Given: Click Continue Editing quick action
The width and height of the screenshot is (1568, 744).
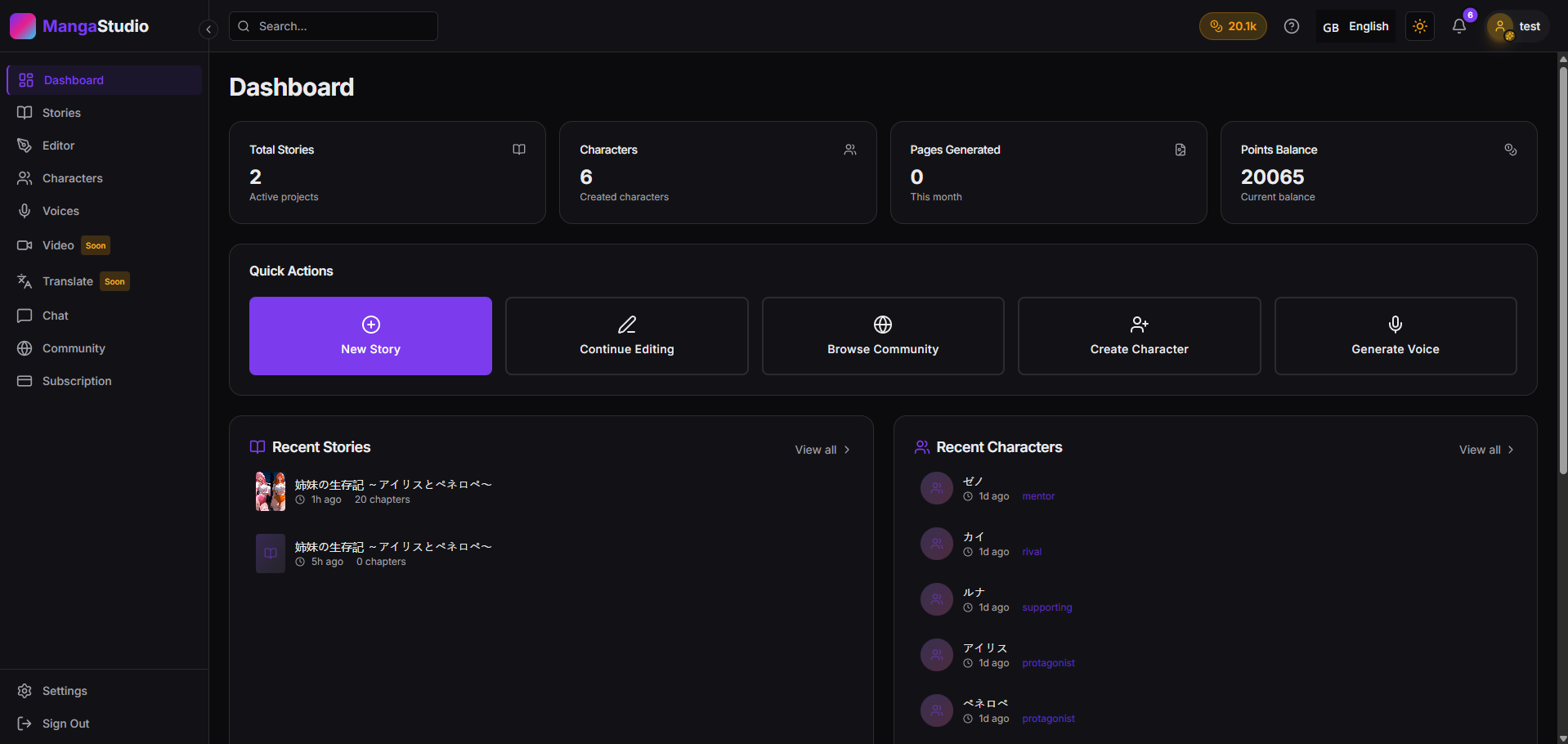Looking at the screenshot, I should [627, 336].
